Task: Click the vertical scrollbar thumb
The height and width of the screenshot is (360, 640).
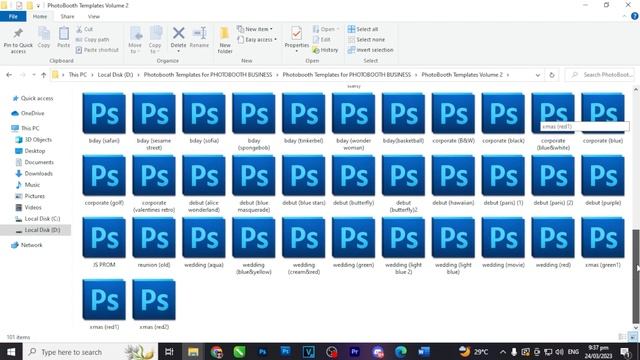Action: [x=636, y=276]
